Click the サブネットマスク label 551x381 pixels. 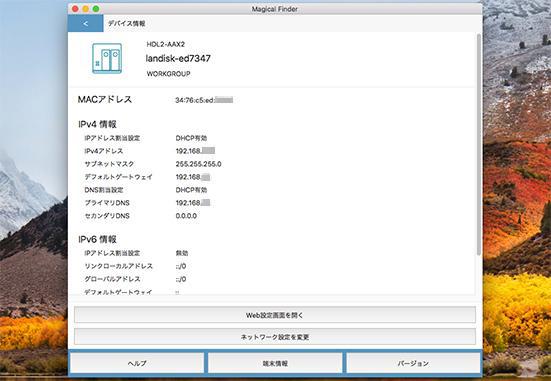(109, 164)
